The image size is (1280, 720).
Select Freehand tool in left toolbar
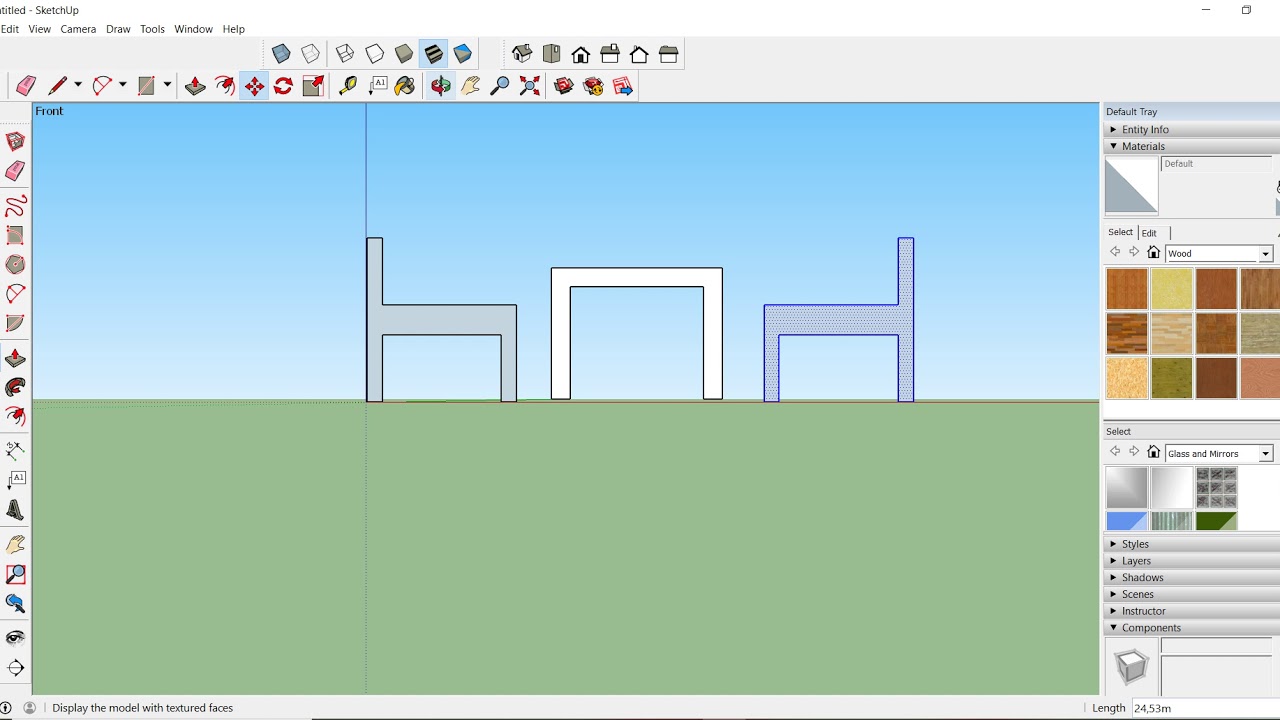(x=16, y=207)
